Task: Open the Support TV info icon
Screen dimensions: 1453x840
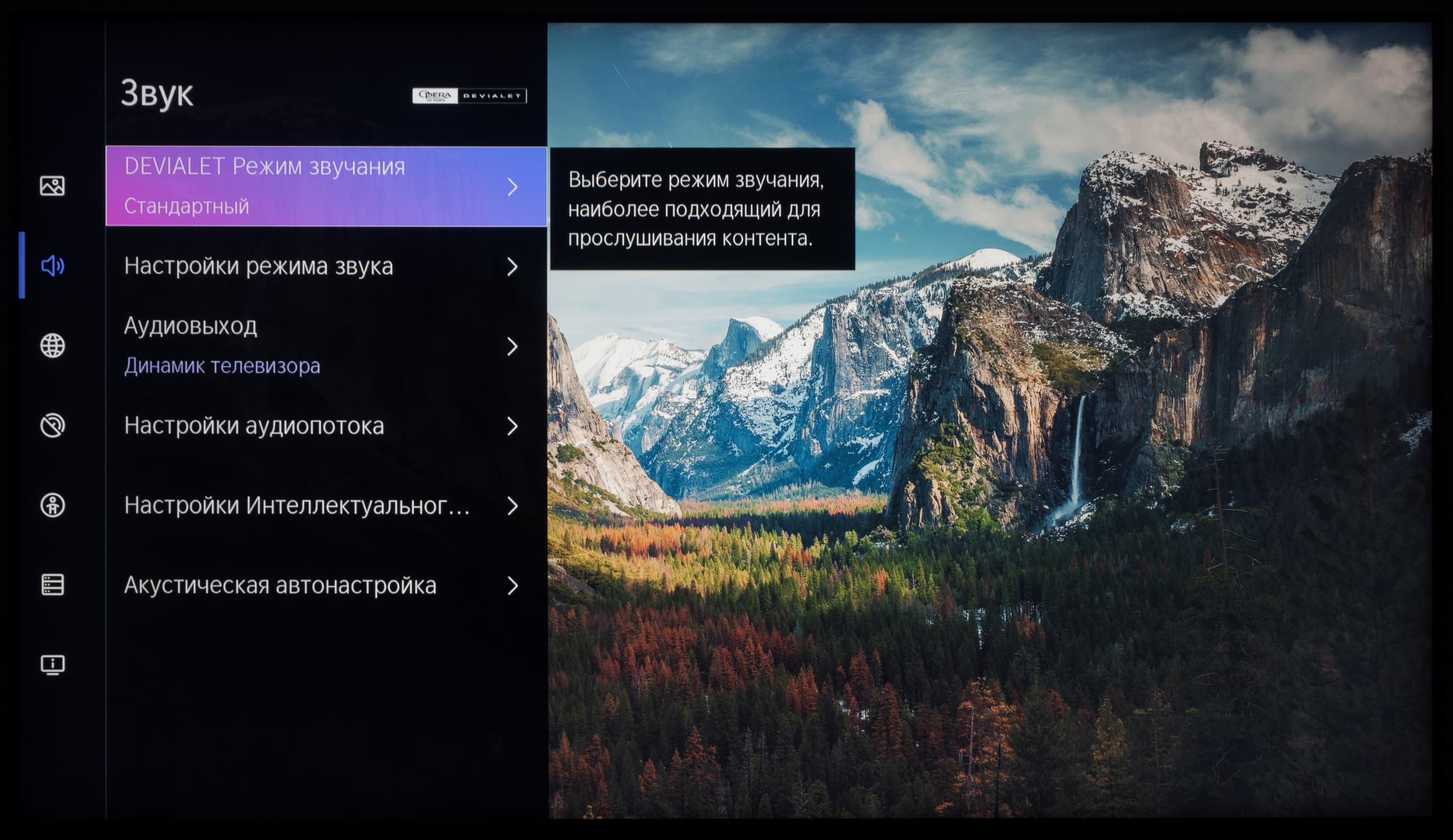Action: pos(52,664)
